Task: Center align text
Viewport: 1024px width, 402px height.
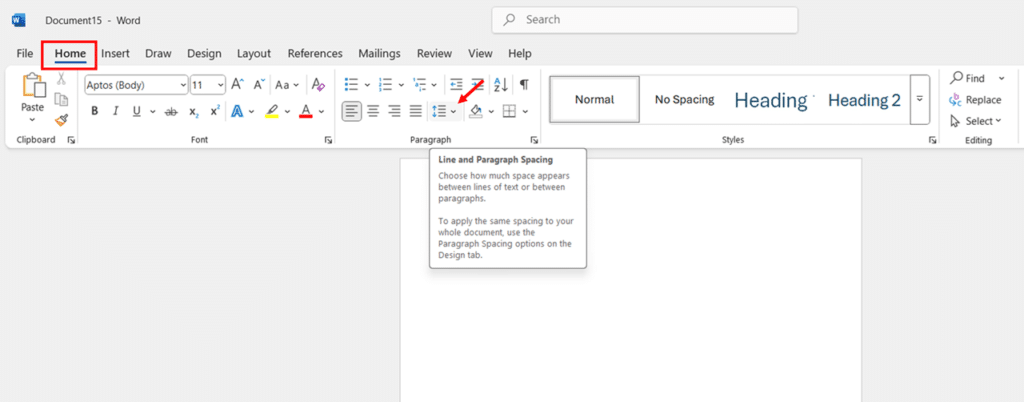Action: (373, 112)
